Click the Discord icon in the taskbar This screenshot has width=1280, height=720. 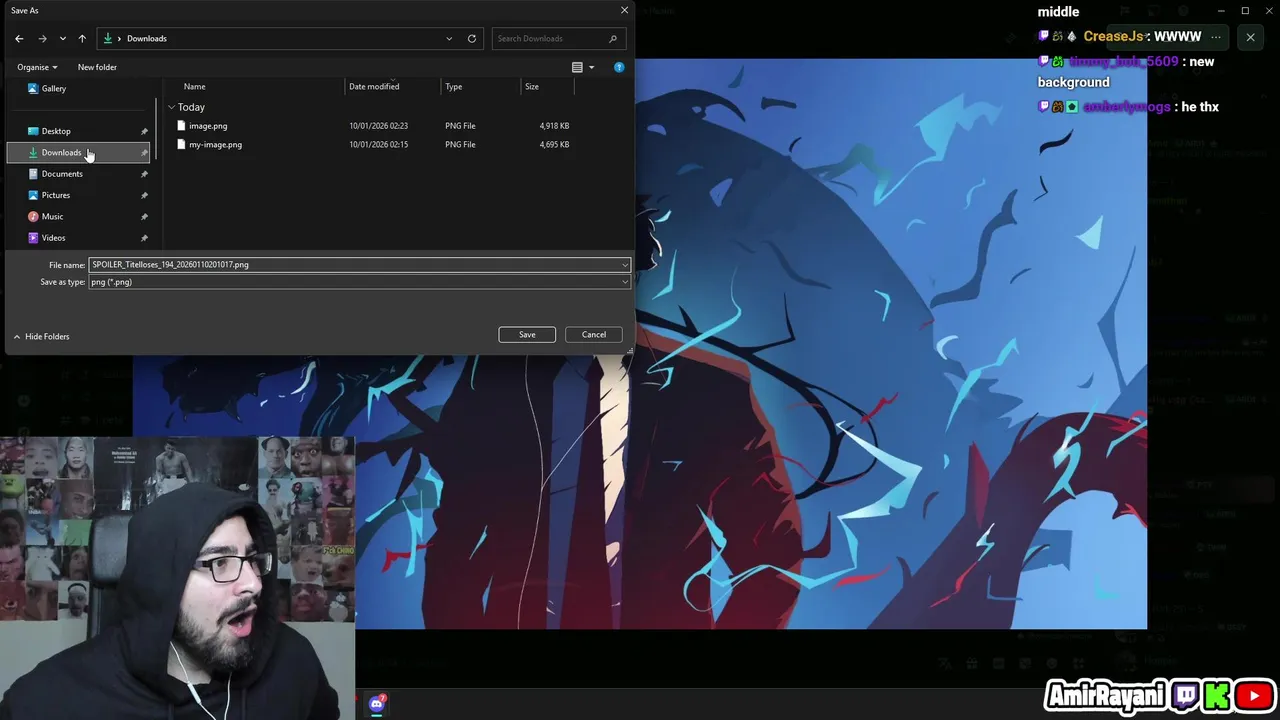pos(377,704)
